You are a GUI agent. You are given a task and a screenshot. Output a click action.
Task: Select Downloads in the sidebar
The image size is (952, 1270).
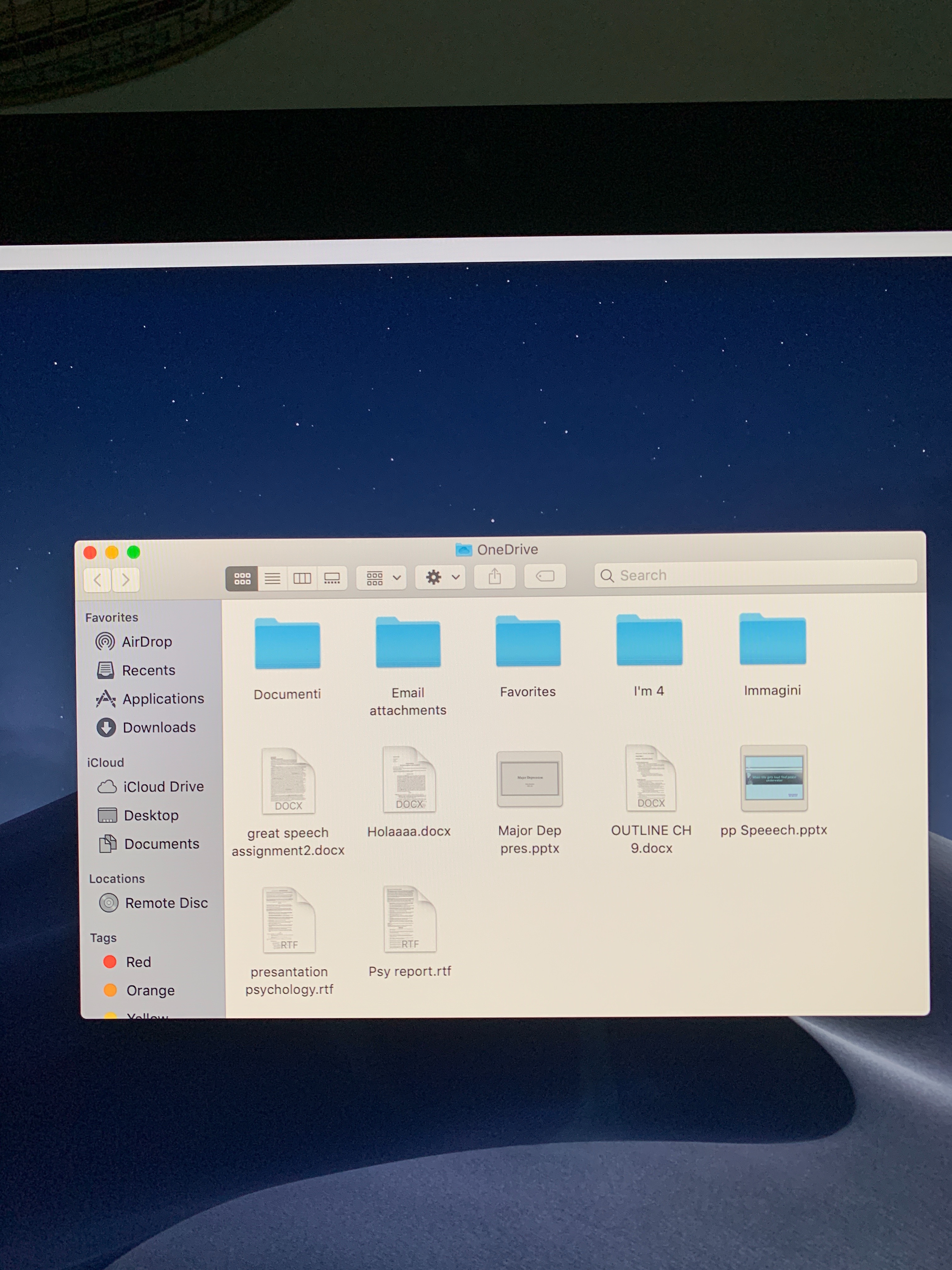coord(158,727)
